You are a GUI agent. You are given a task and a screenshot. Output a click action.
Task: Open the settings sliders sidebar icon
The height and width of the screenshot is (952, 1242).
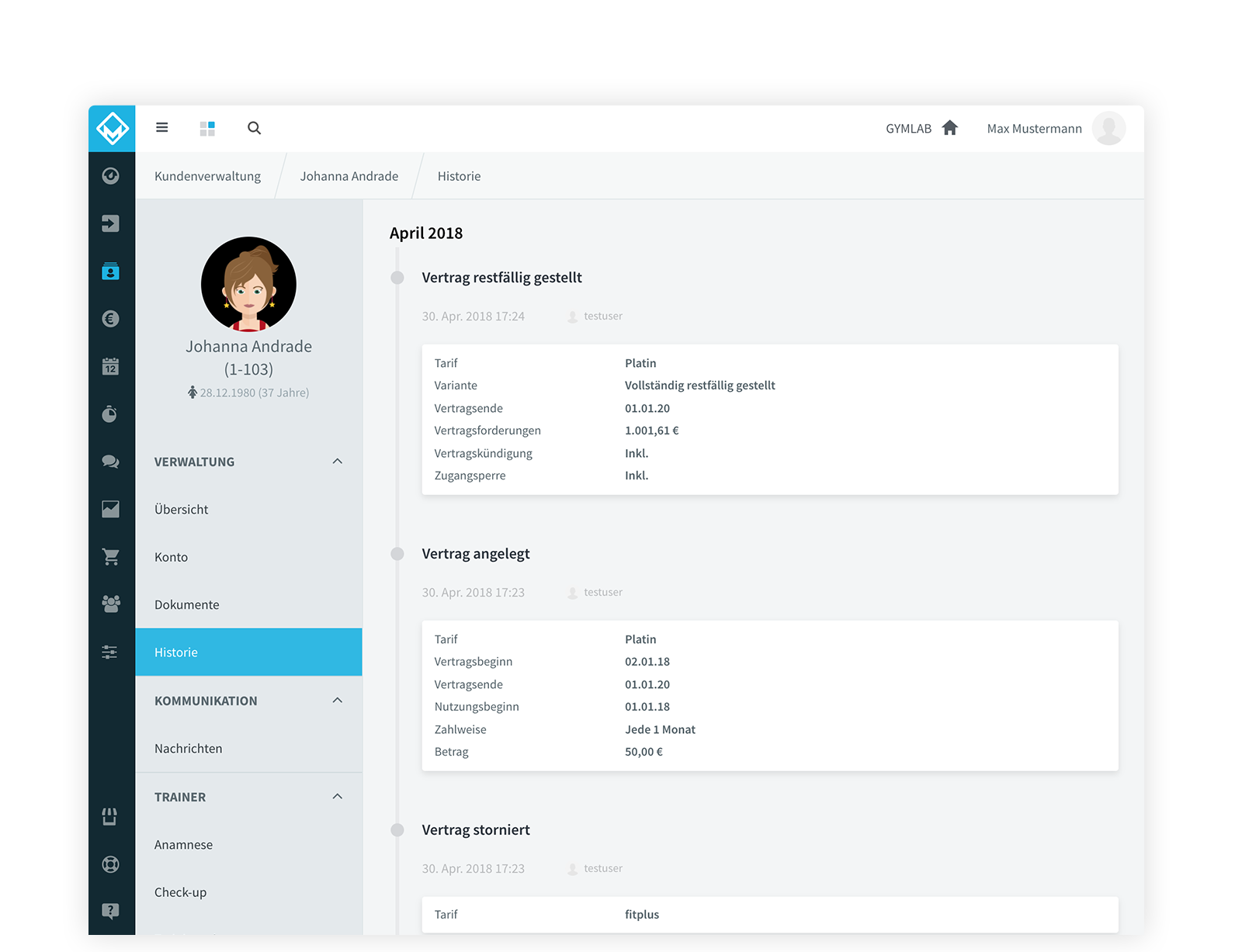tap(110, 652)
